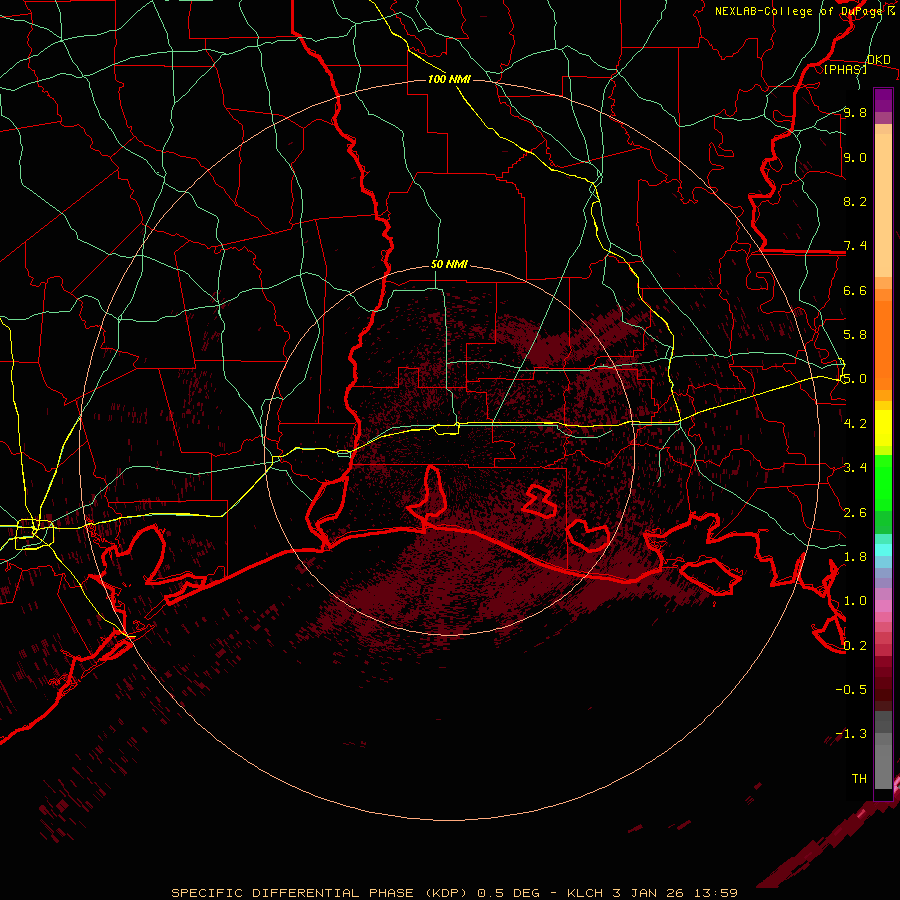The height and width of the screenshot is (900, 900).
Task: Click the 0.2 value on the color scale
Action: tap(855, 645)
